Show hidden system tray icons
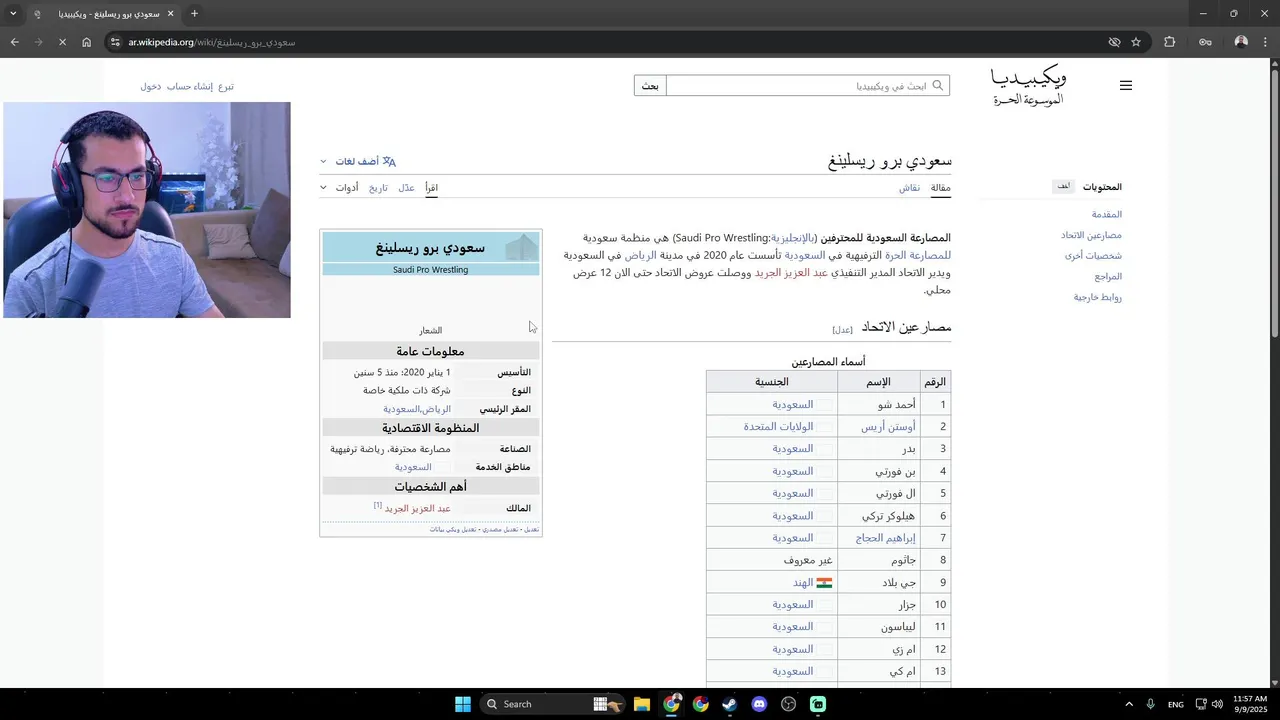1280x720 pixels. pos(1127,704)
